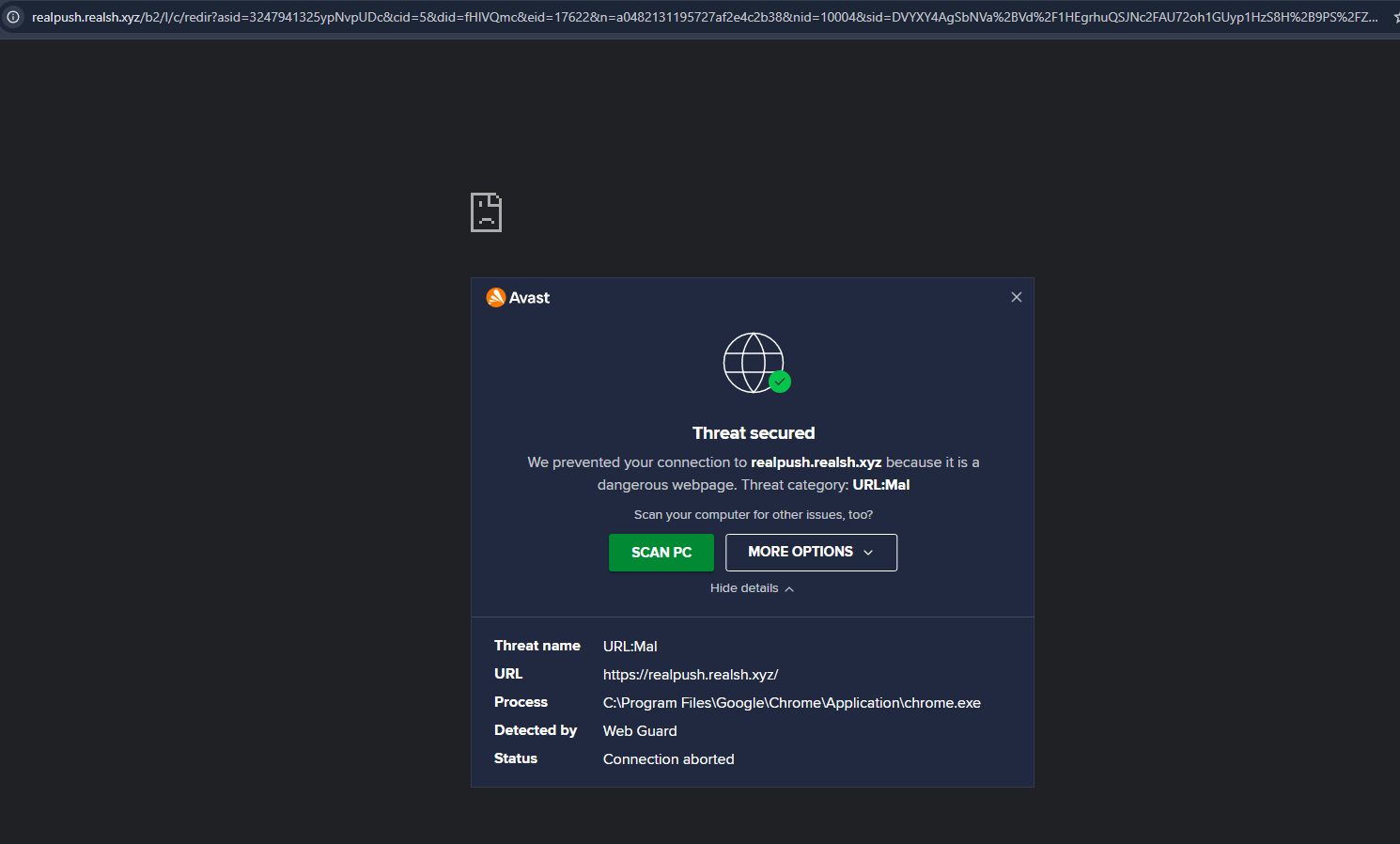Viewport: 1400px width, 844px height.
Task: Close the Avast threat popup
Action: point(1016,297)
